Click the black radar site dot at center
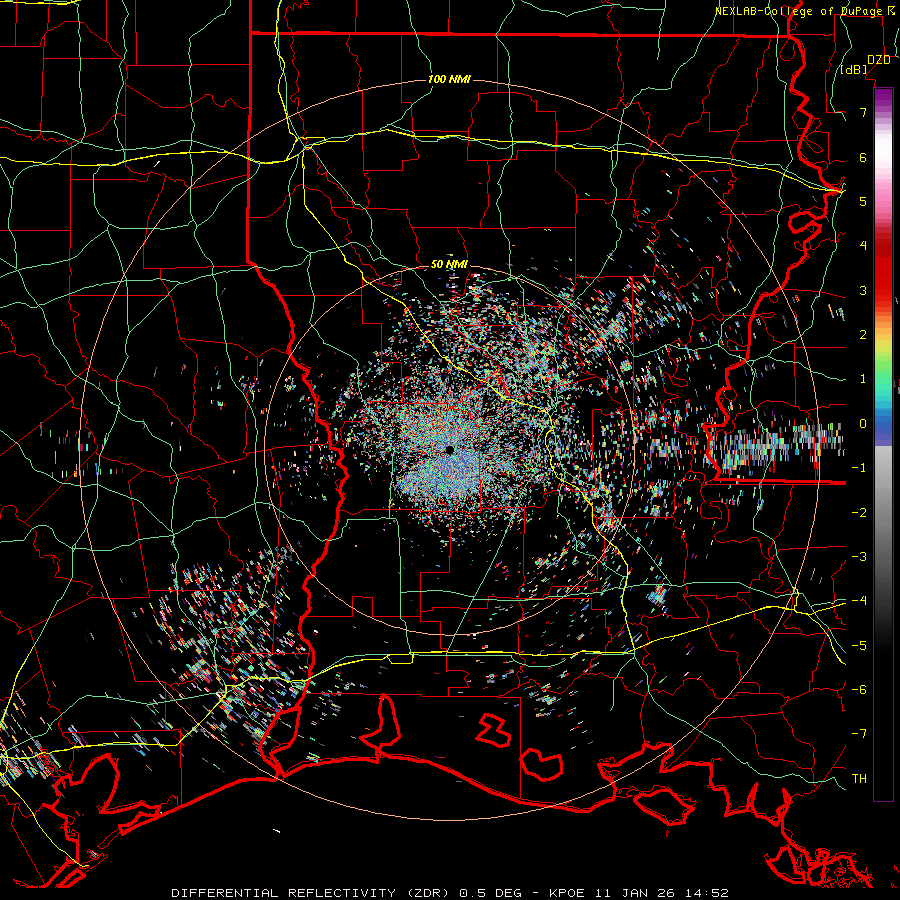900x900 pixels. pyautogui.click(x=449, y=450)
